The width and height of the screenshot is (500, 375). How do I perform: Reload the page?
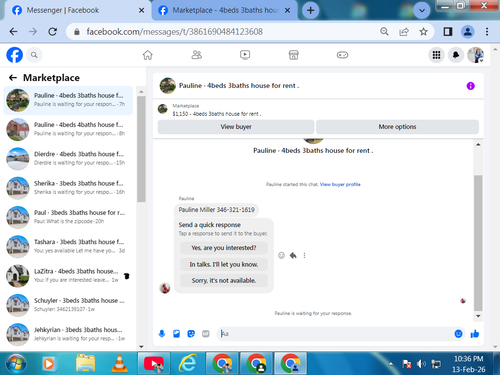point(52,32)
